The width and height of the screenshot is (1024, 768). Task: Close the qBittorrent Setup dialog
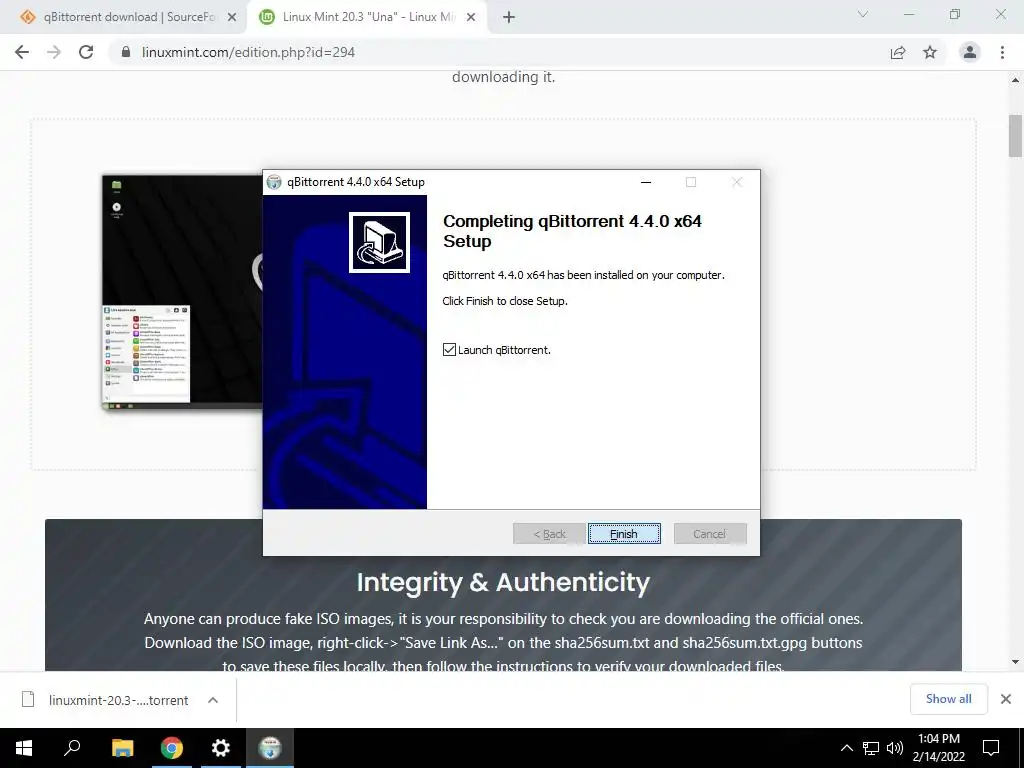737,182
